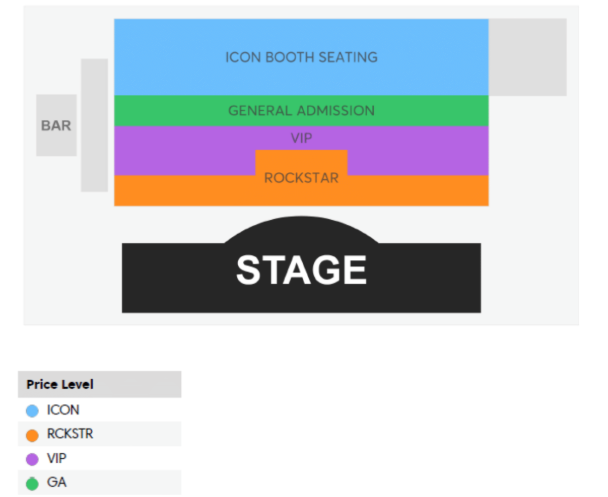The image size is (608, 497).
Task: Click the green GA legend dot
Action: coord(32,482)
